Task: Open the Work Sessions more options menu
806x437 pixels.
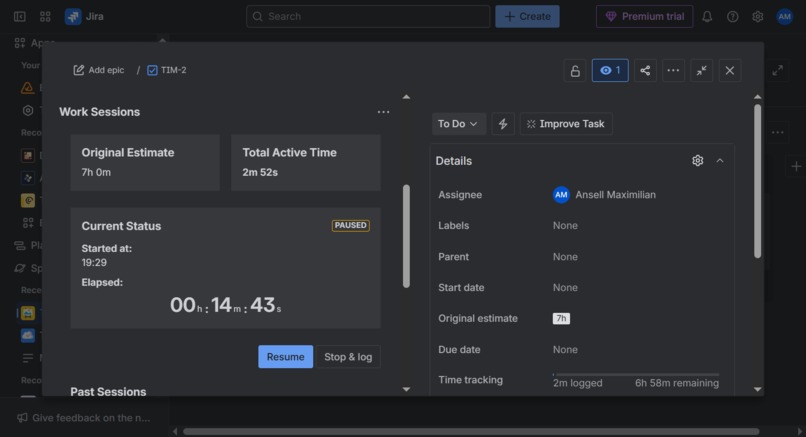Action: (x=383, y=112)
